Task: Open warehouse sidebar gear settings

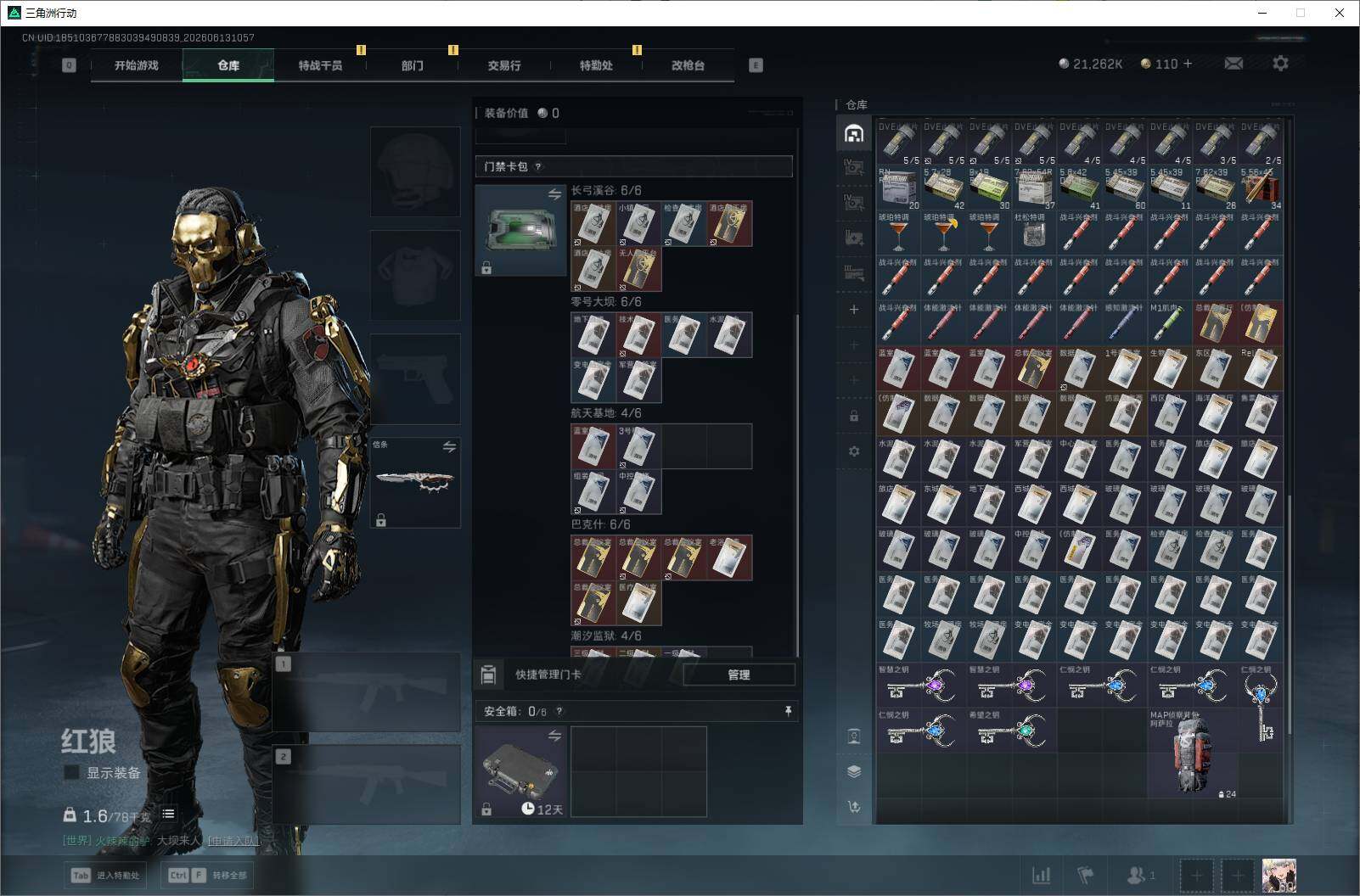Action: point(854,451)
